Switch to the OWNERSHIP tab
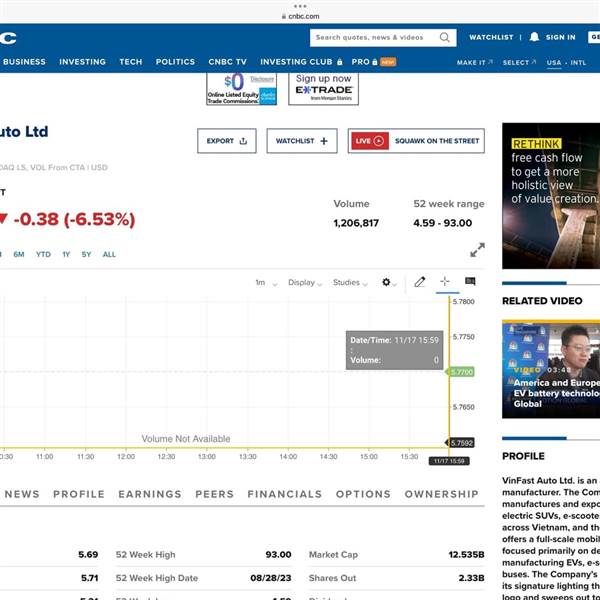This screenshot has height=600, width=600. pyautogui.click(x=442, y=494)
